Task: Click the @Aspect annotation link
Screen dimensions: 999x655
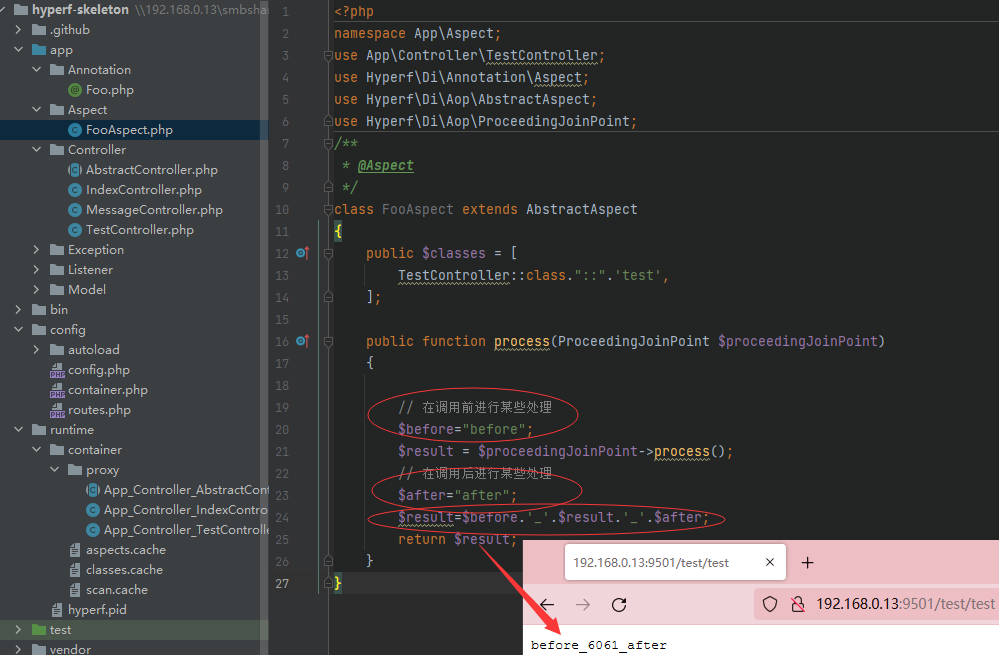Action: (385, 166)
